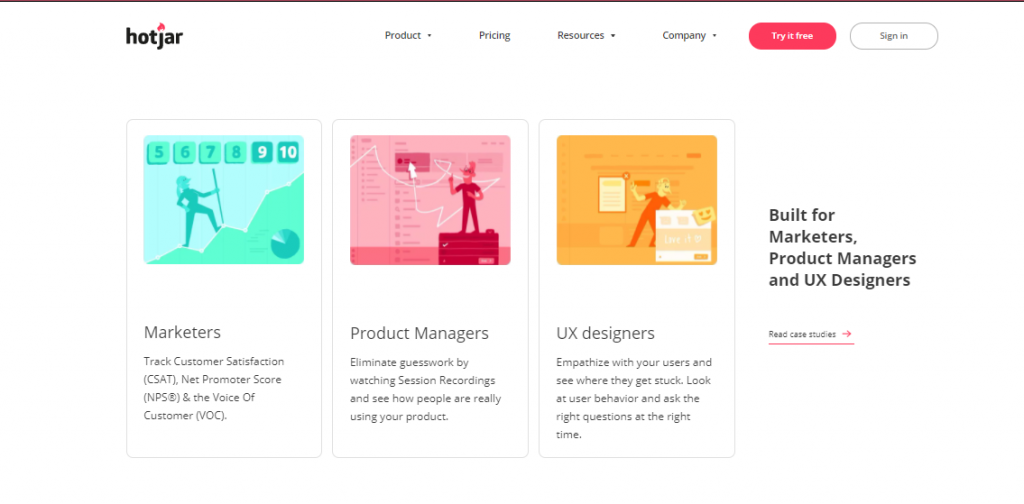Open the UX designers illustration thumbnail

coord(637,200)
